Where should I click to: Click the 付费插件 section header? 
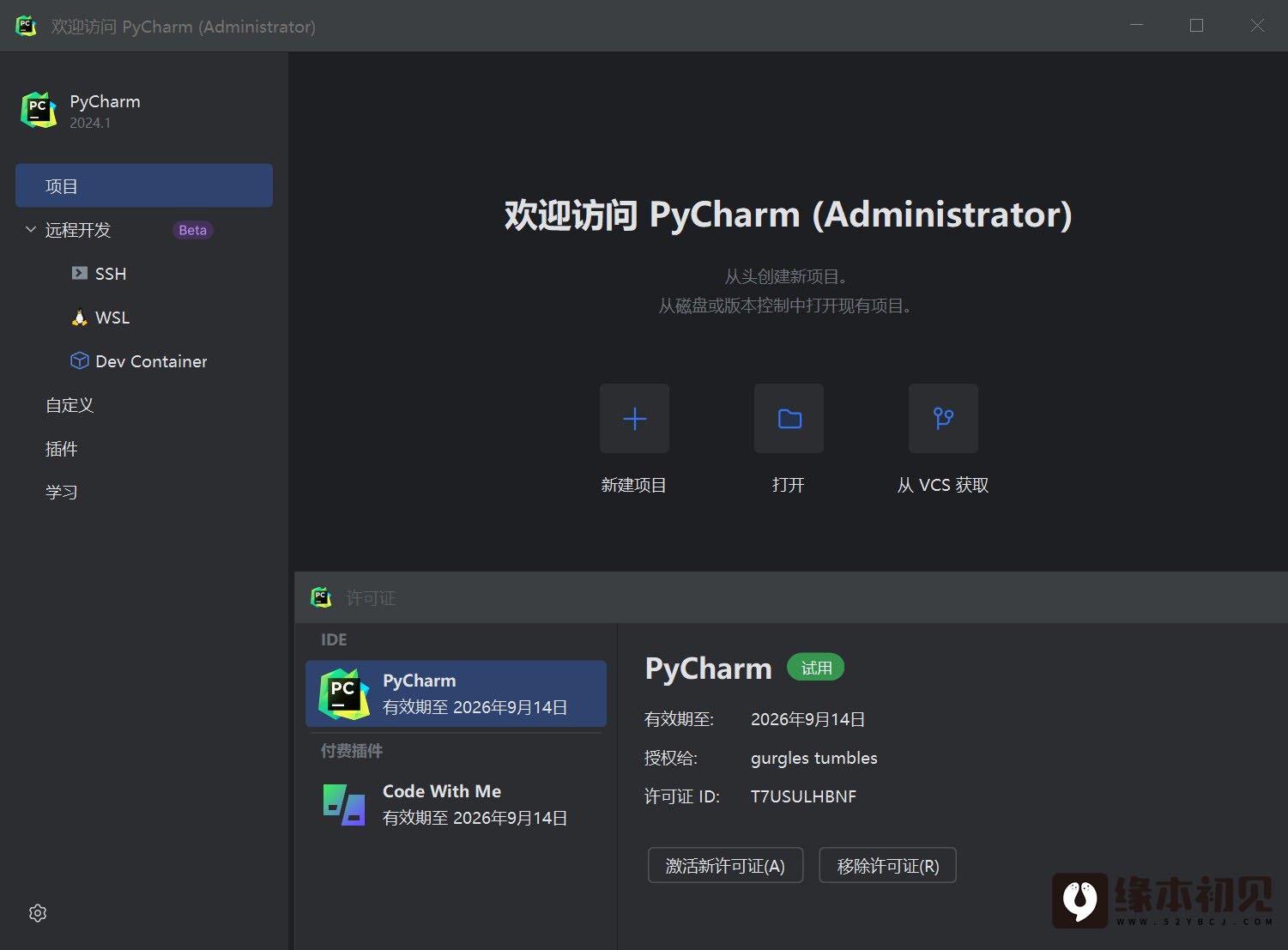click(352, 751)
